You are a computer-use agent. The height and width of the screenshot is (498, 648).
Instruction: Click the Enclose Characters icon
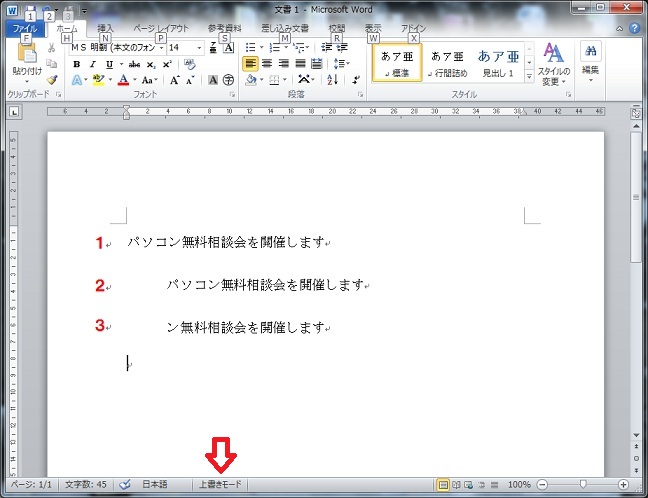coord(228,80)
